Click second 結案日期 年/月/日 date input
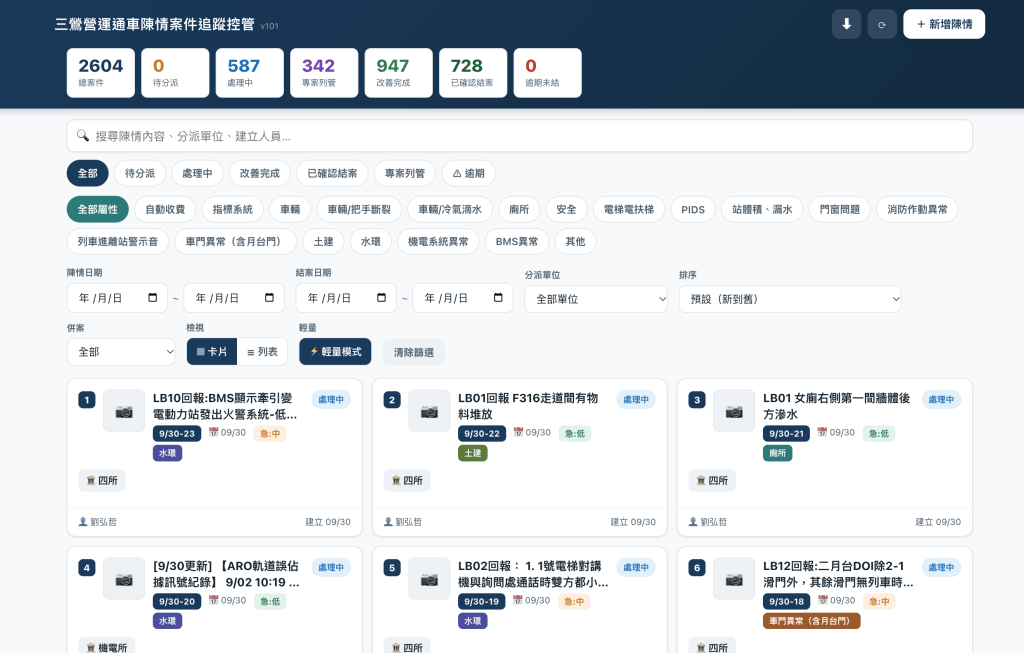 click(463, 298)
